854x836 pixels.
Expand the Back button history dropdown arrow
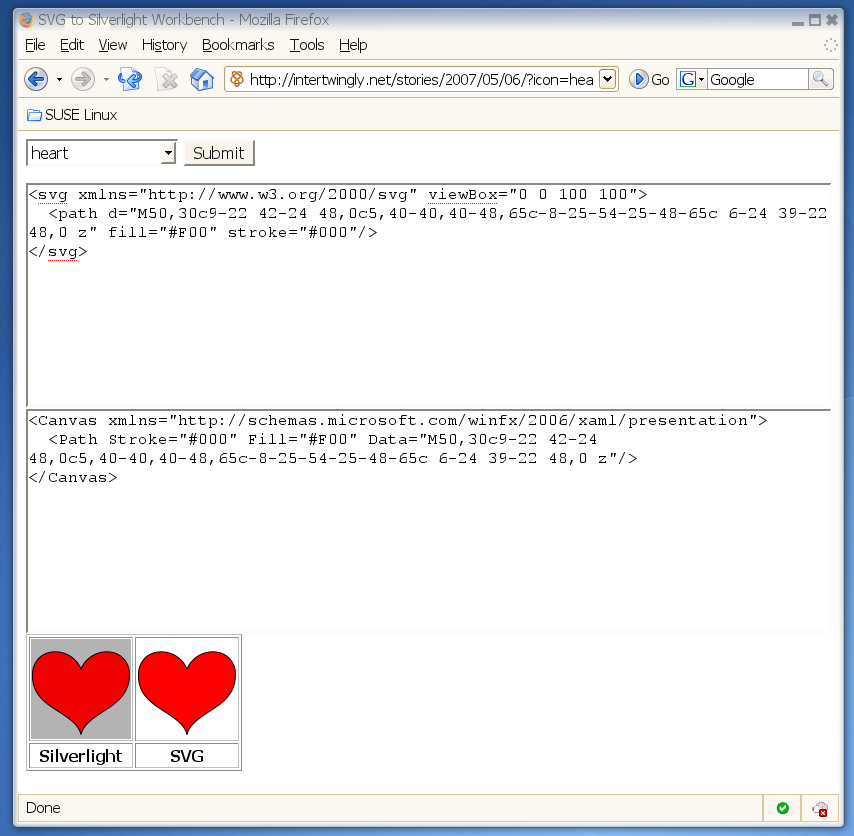tap(59, 80)
